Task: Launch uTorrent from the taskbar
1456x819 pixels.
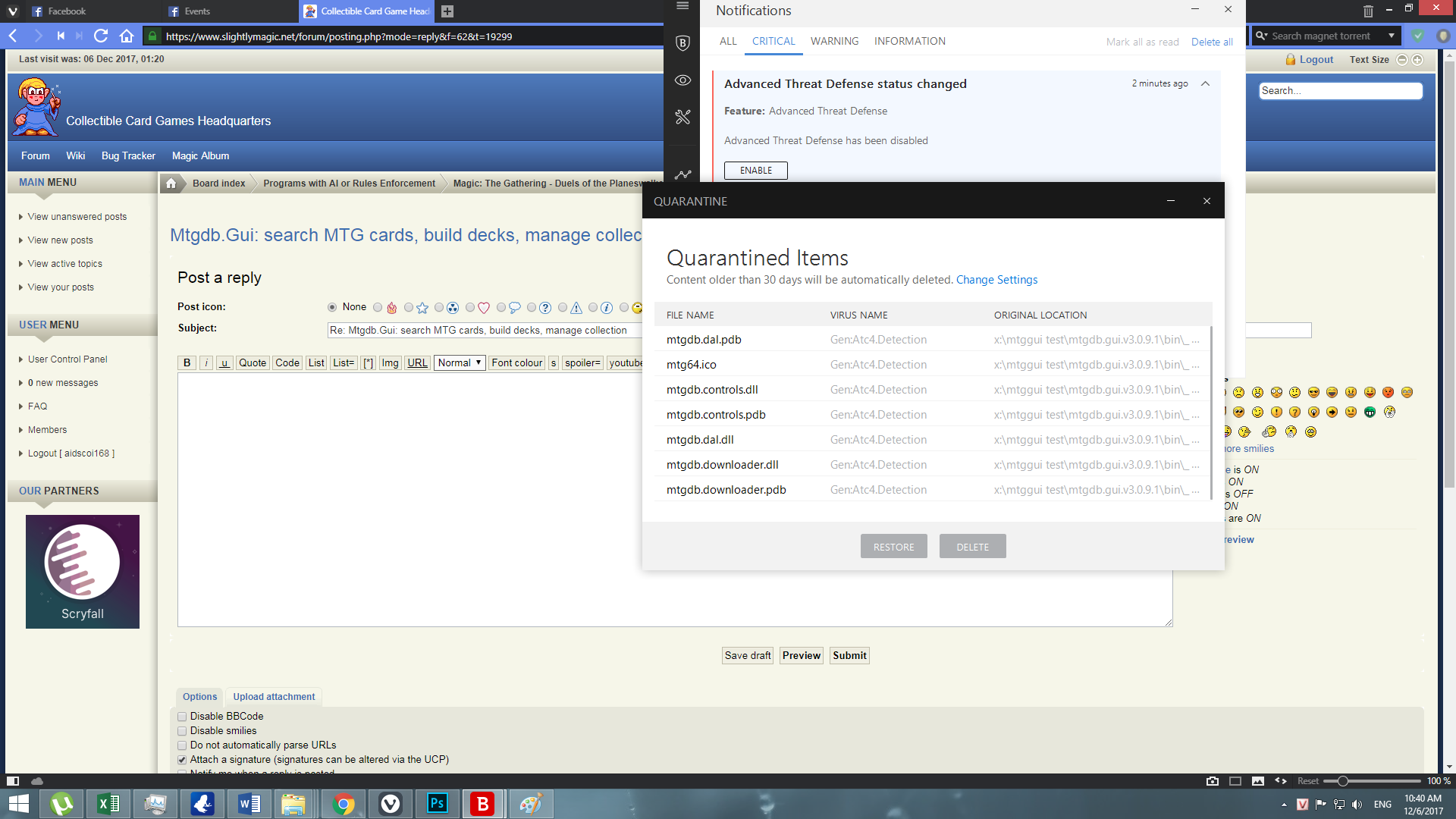Action: pos(61,803)
